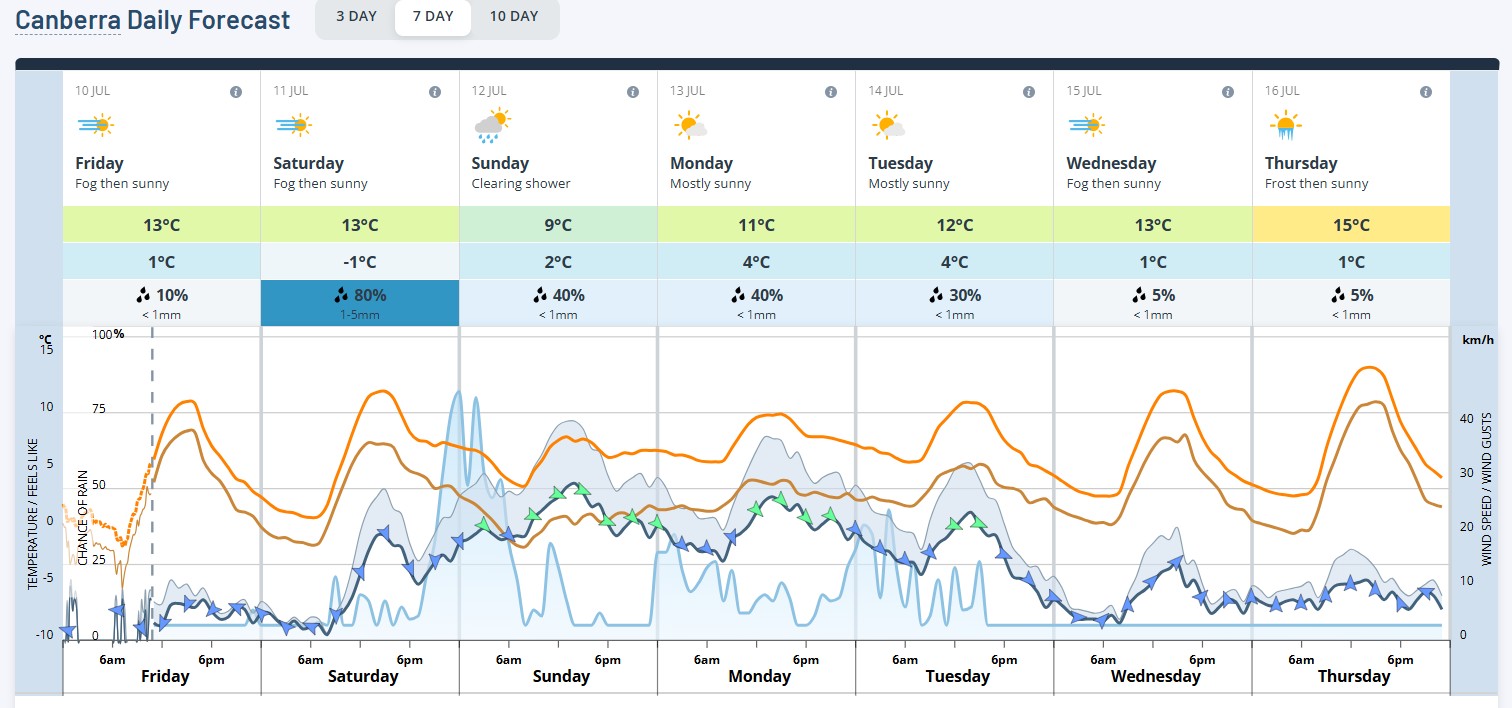Open the info icon for Saturday 11 Jul
This screenshot has height=708, width=1512.
[435, 92]
